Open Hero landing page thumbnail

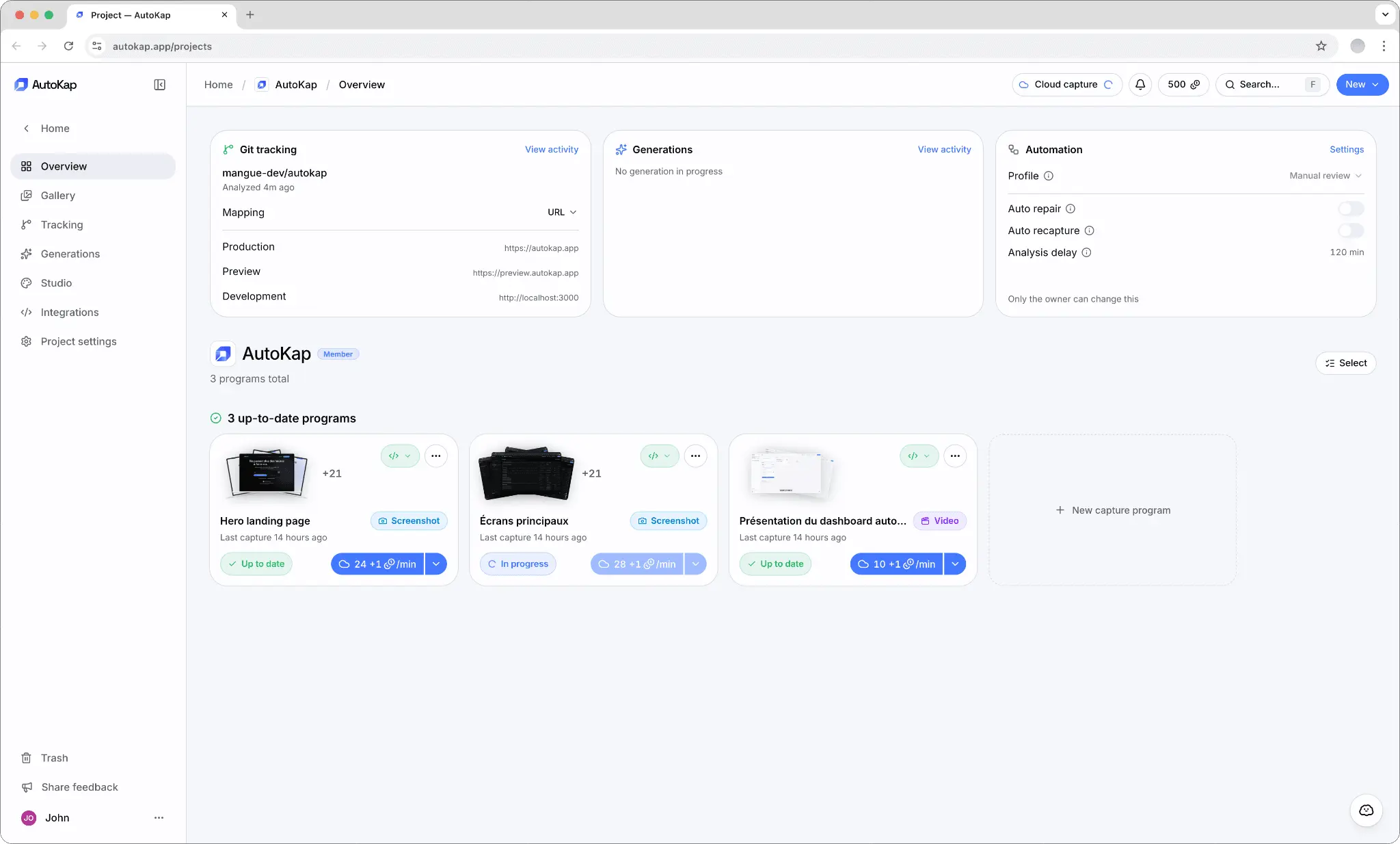pyautogui.click(x=267, y=473)
